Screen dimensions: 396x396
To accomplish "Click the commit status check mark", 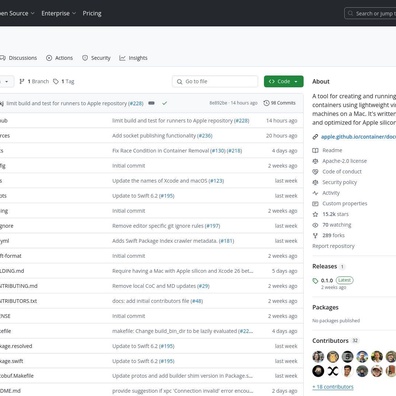I will pyautogui.click(x=164, y=103).
